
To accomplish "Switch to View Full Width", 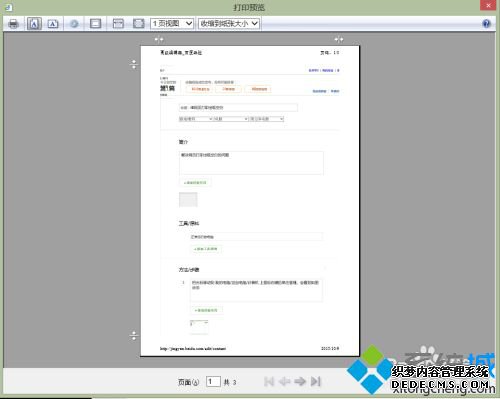I will coord(118,24).
